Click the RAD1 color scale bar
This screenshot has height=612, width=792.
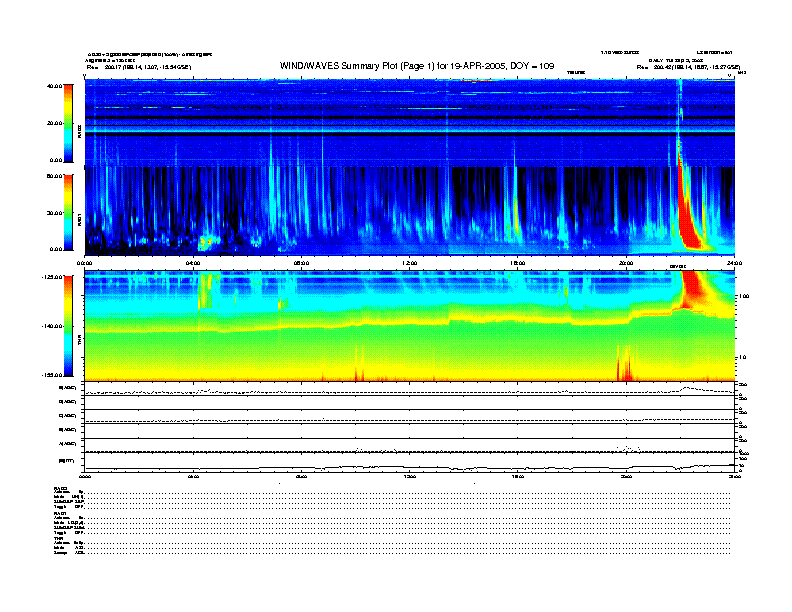(68, 212)
